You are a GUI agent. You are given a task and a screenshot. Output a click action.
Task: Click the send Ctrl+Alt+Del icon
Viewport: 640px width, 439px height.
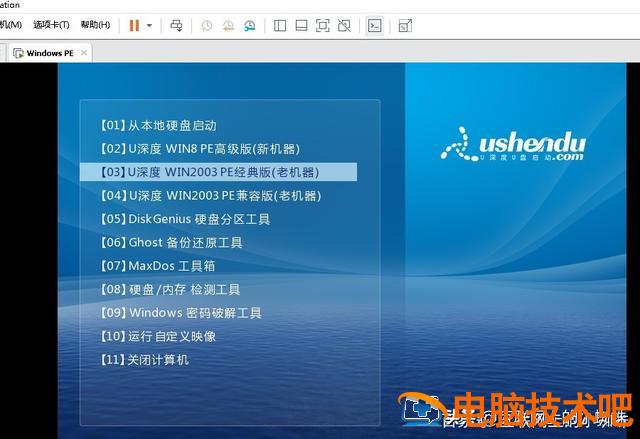177,25
